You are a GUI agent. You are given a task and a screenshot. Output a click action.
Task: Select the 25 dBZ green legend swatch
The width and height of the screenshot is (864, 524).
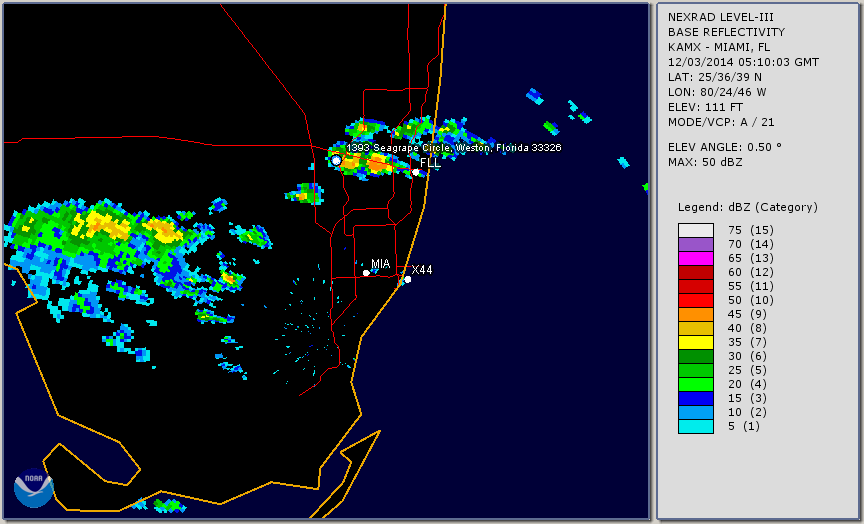[x=696, y=371]
